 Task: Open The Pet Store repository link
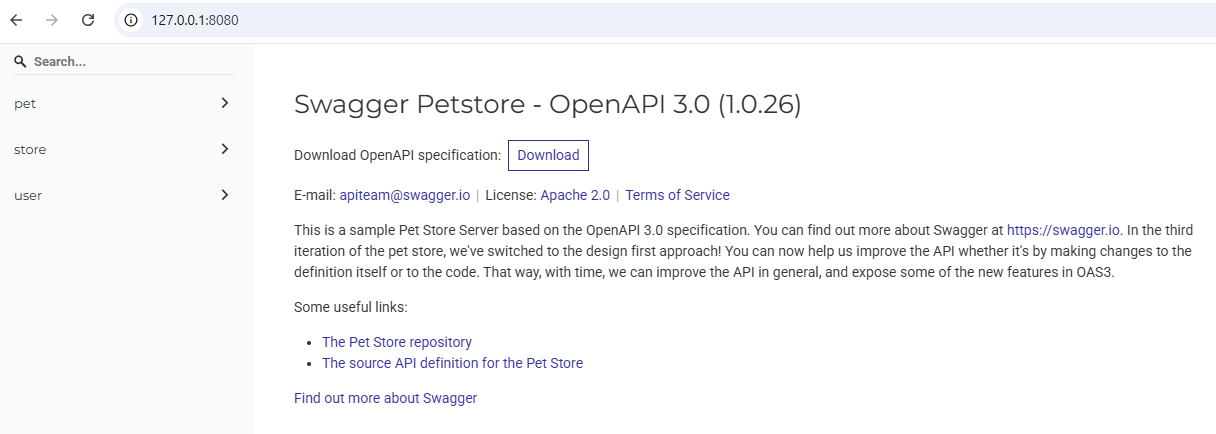tap(397, 342)
